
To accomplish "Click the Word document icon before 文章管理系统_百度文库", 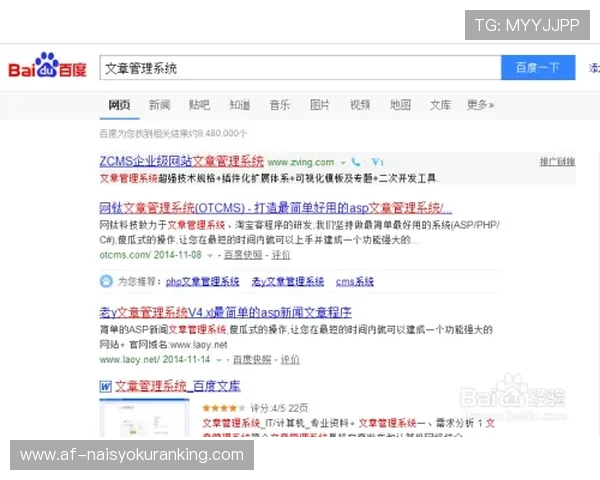I will pos(105,386).
